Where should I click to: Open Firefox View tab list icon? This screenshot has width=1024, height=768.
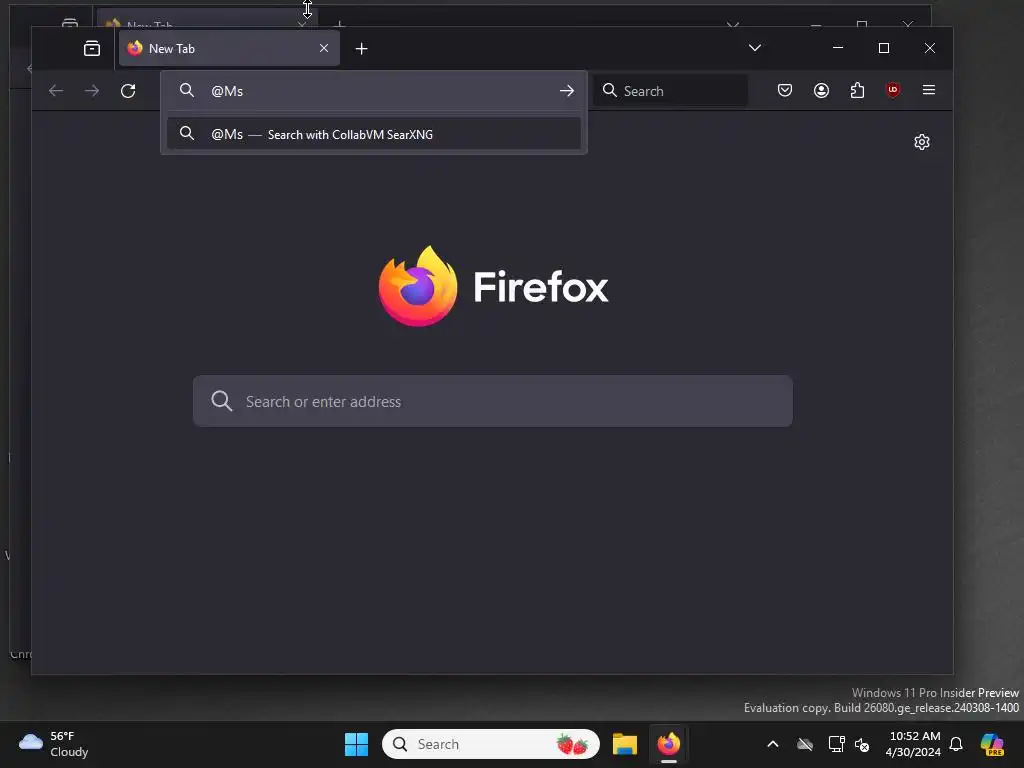(92, 48)
